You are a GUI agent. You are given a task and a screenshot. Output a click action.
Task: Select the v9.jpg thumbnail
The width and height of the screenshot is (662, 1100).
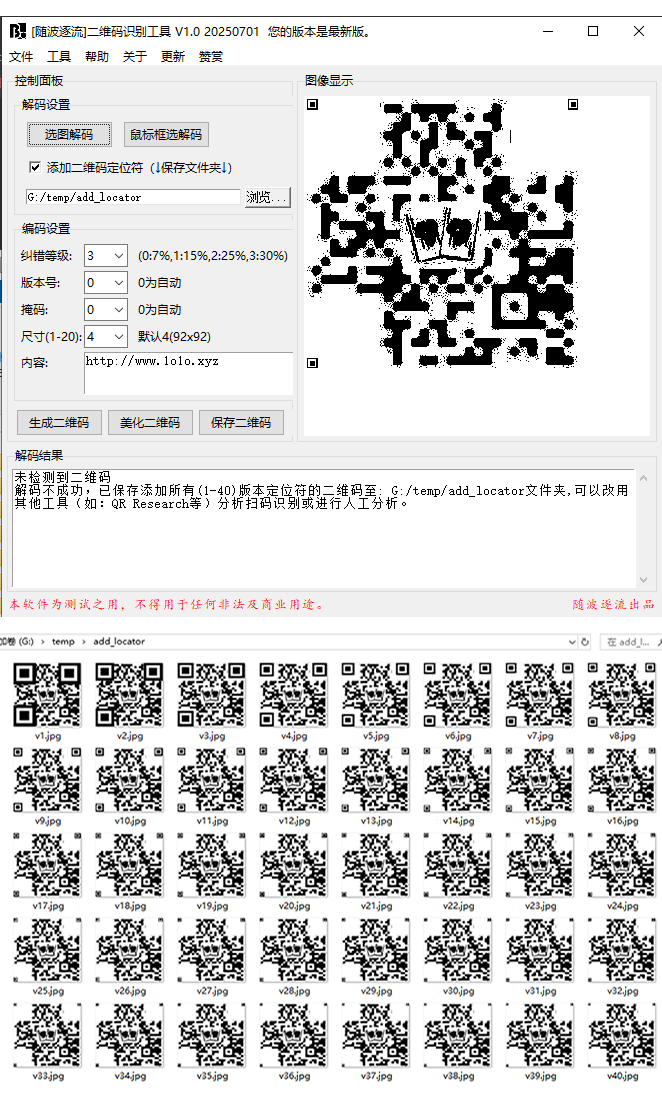point(48,779)
